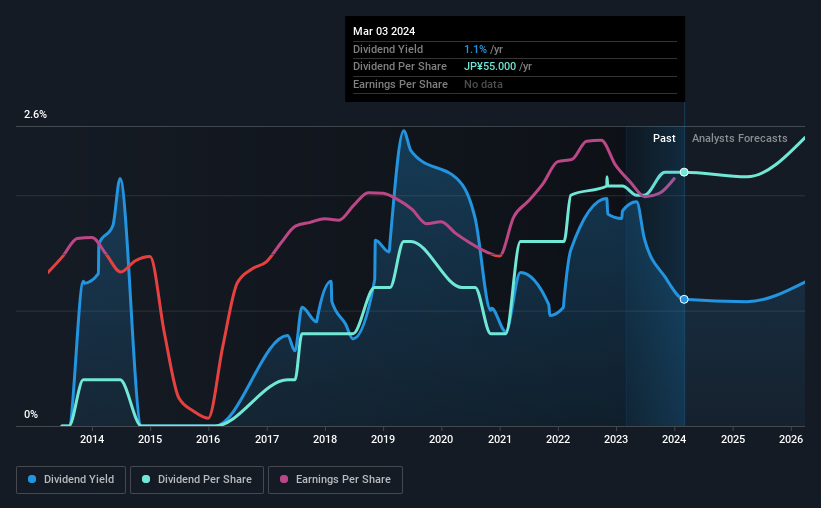Click the Analysts Forecasts label

(x=739, y=138)
